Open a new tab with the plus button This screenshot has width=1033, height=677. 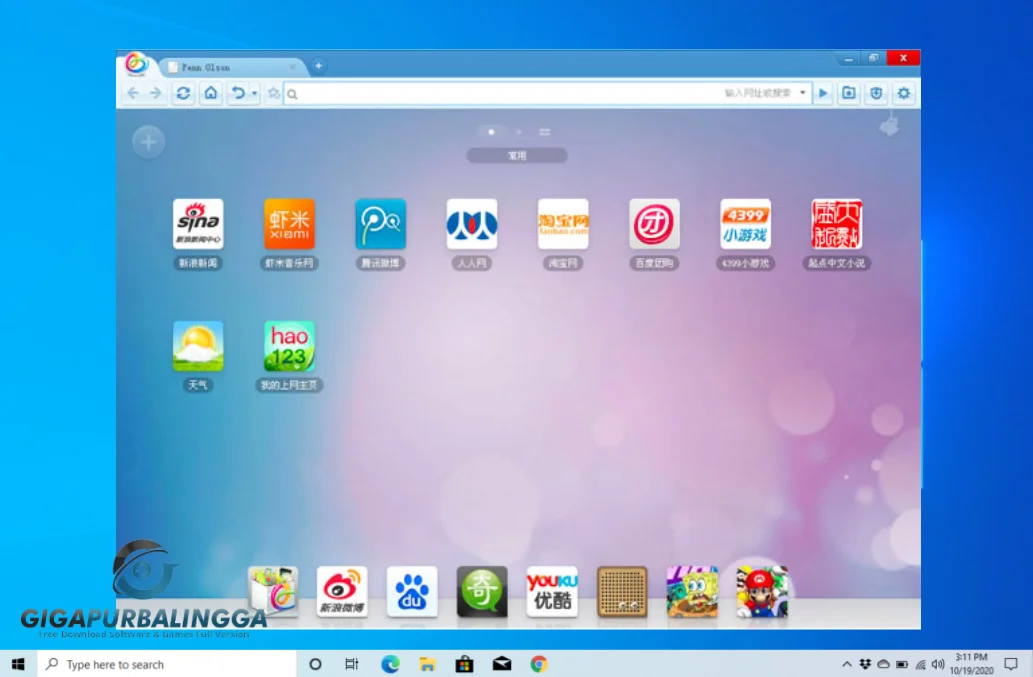(317, 64)
